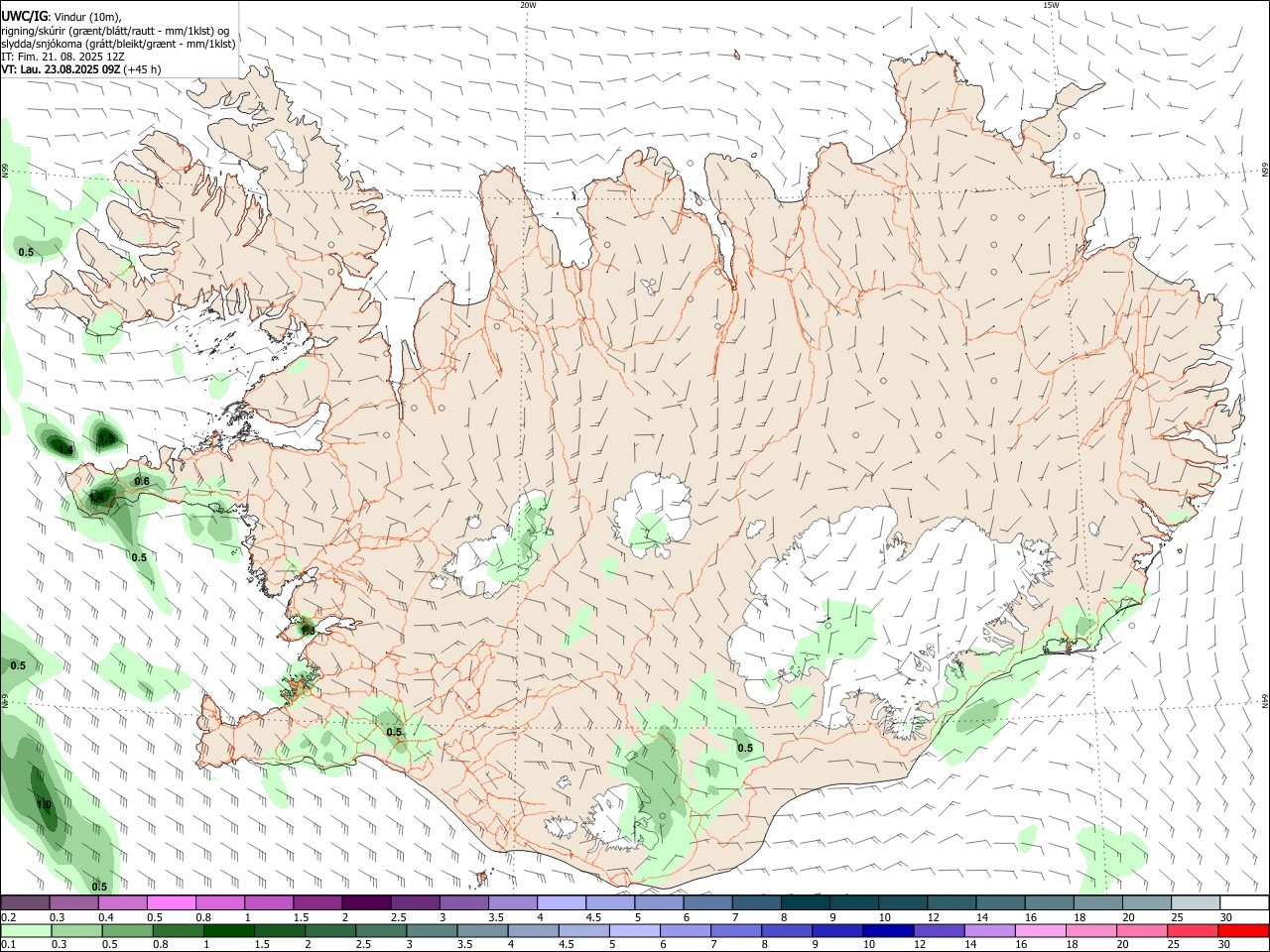Select the rain swatch between 1 and 1.5
1270x952 pixels.
pos(228,930)
